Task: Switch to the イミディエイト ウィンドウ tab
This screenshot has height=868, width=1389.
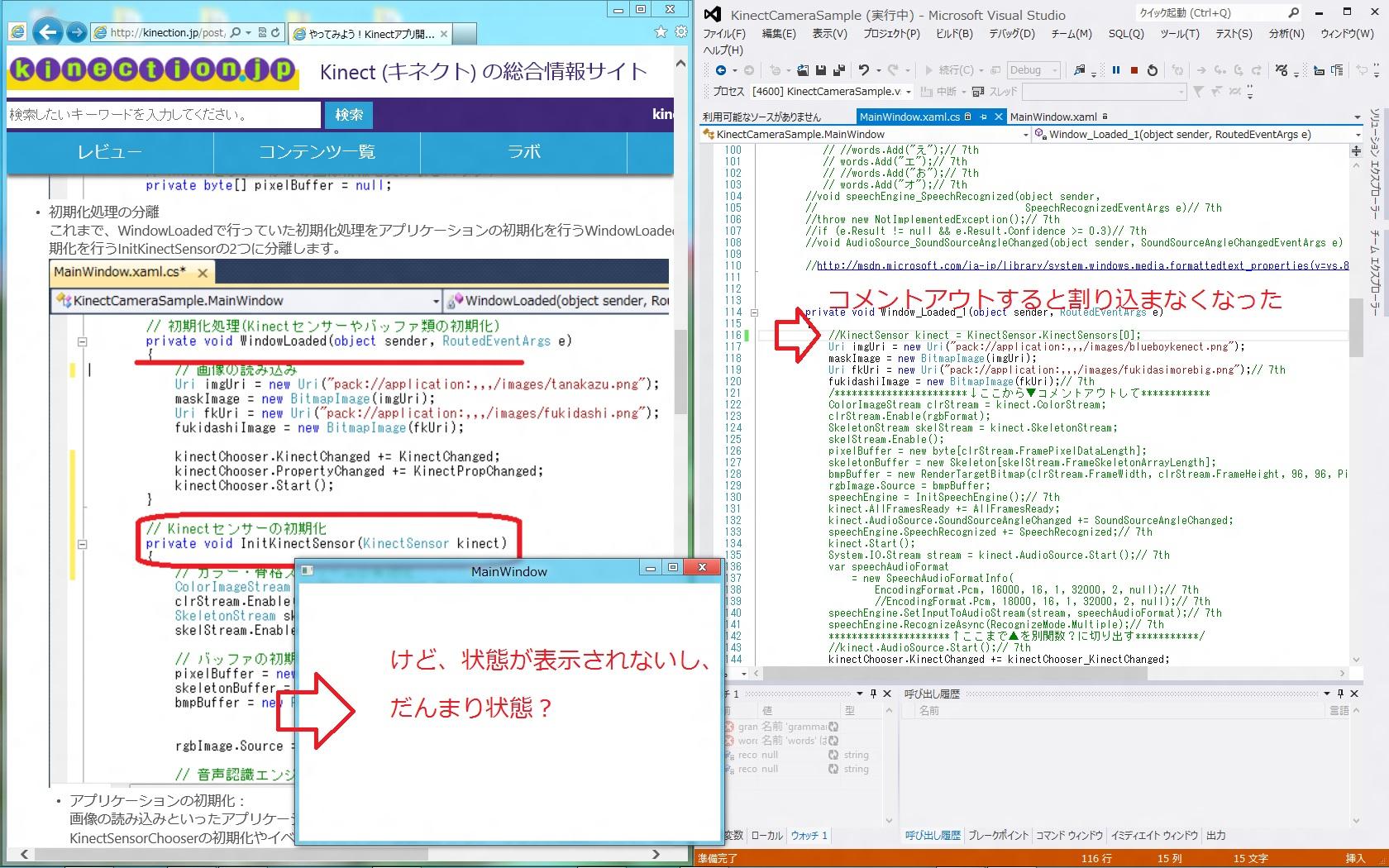Action: (x=1154, y=836)
